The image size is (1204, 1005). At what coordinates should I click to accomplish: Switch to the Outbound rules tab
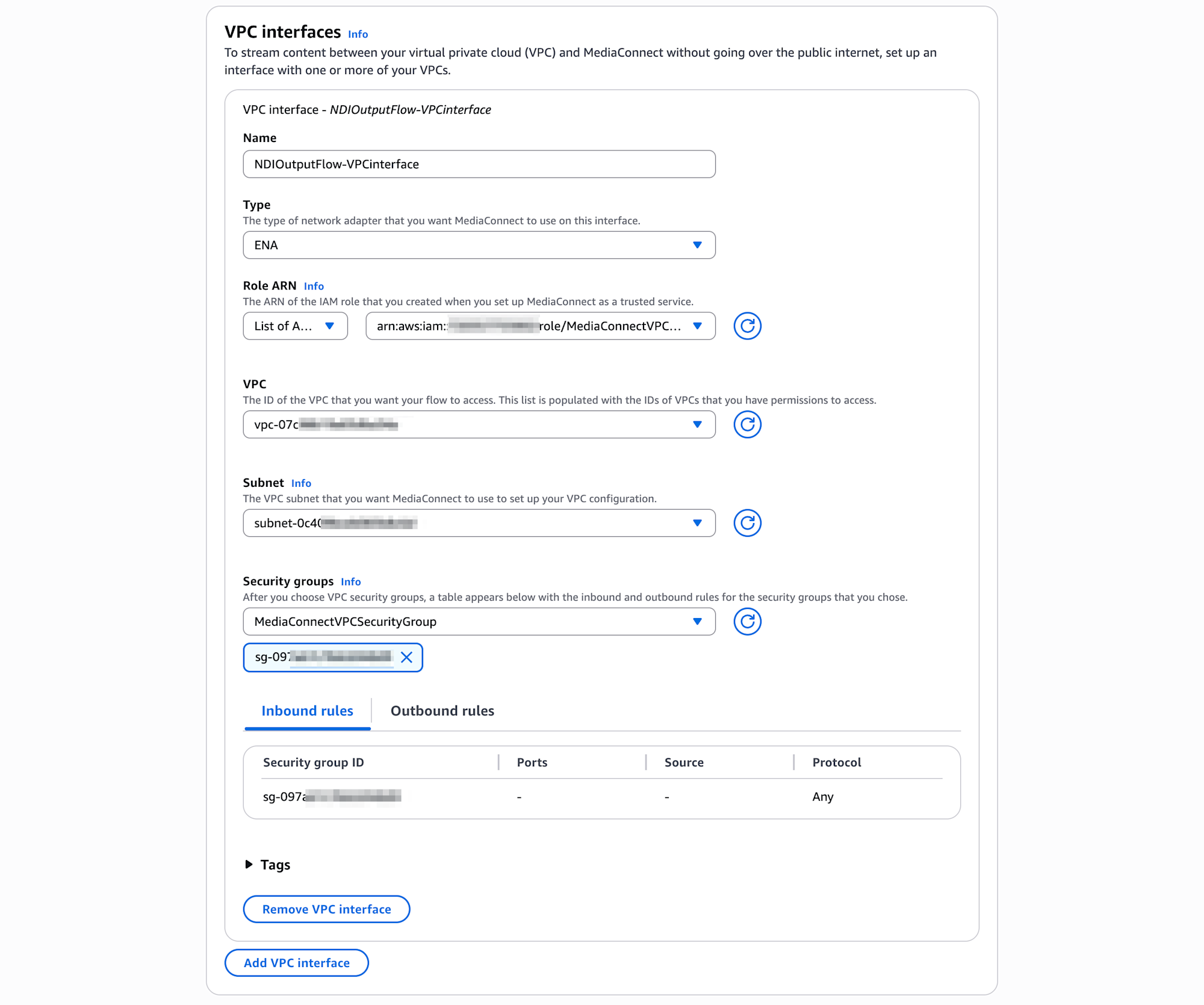tap(442, 711)
